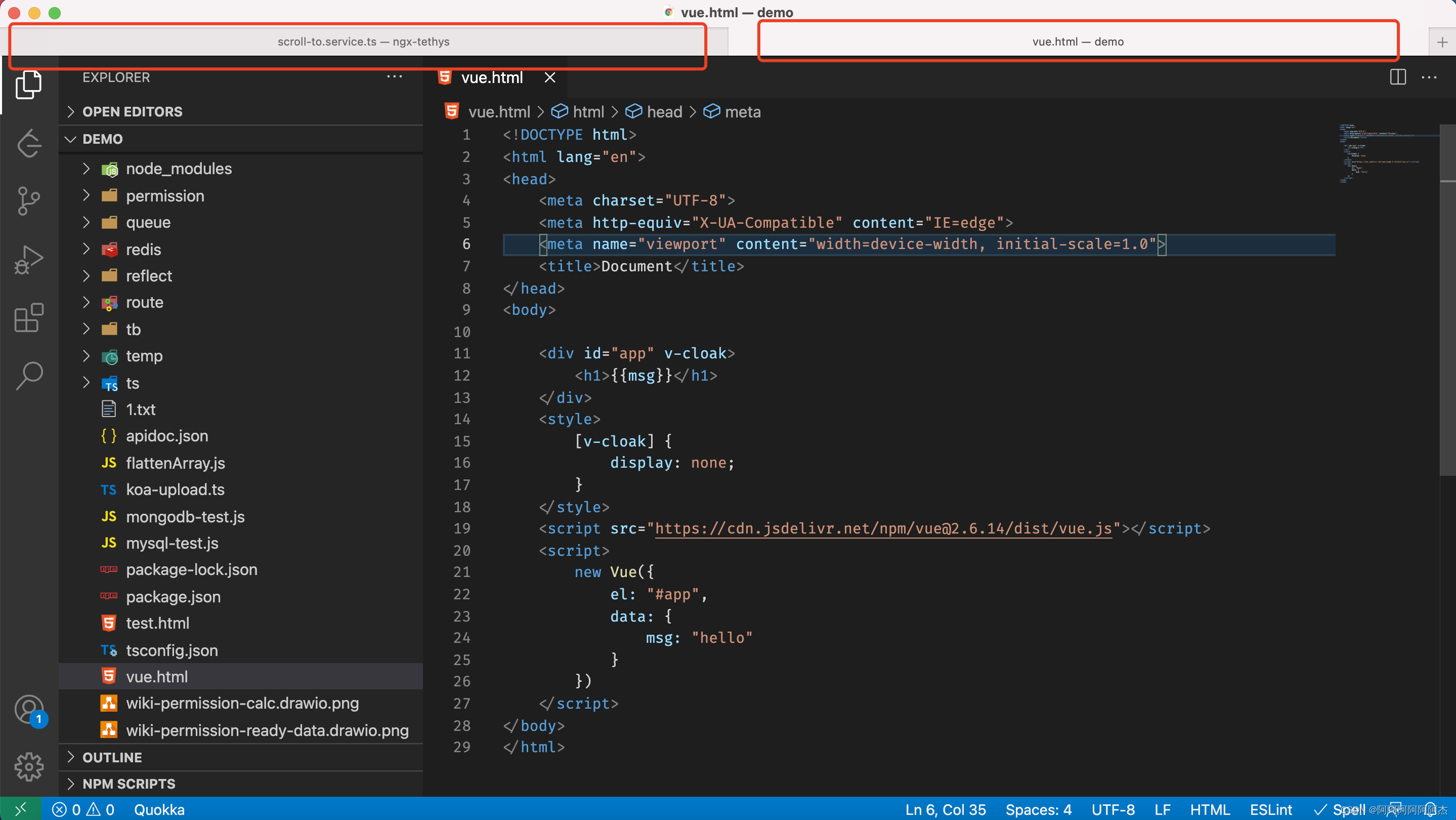Click Quokka in status bar

[x=159, y=809]
